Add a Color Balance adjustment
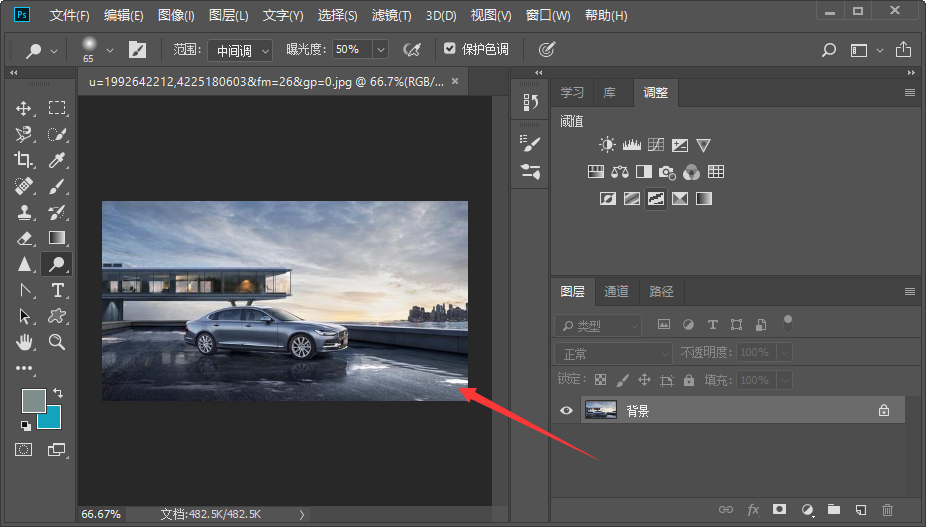Screen dimensions: 926x527 pos(619,172)
